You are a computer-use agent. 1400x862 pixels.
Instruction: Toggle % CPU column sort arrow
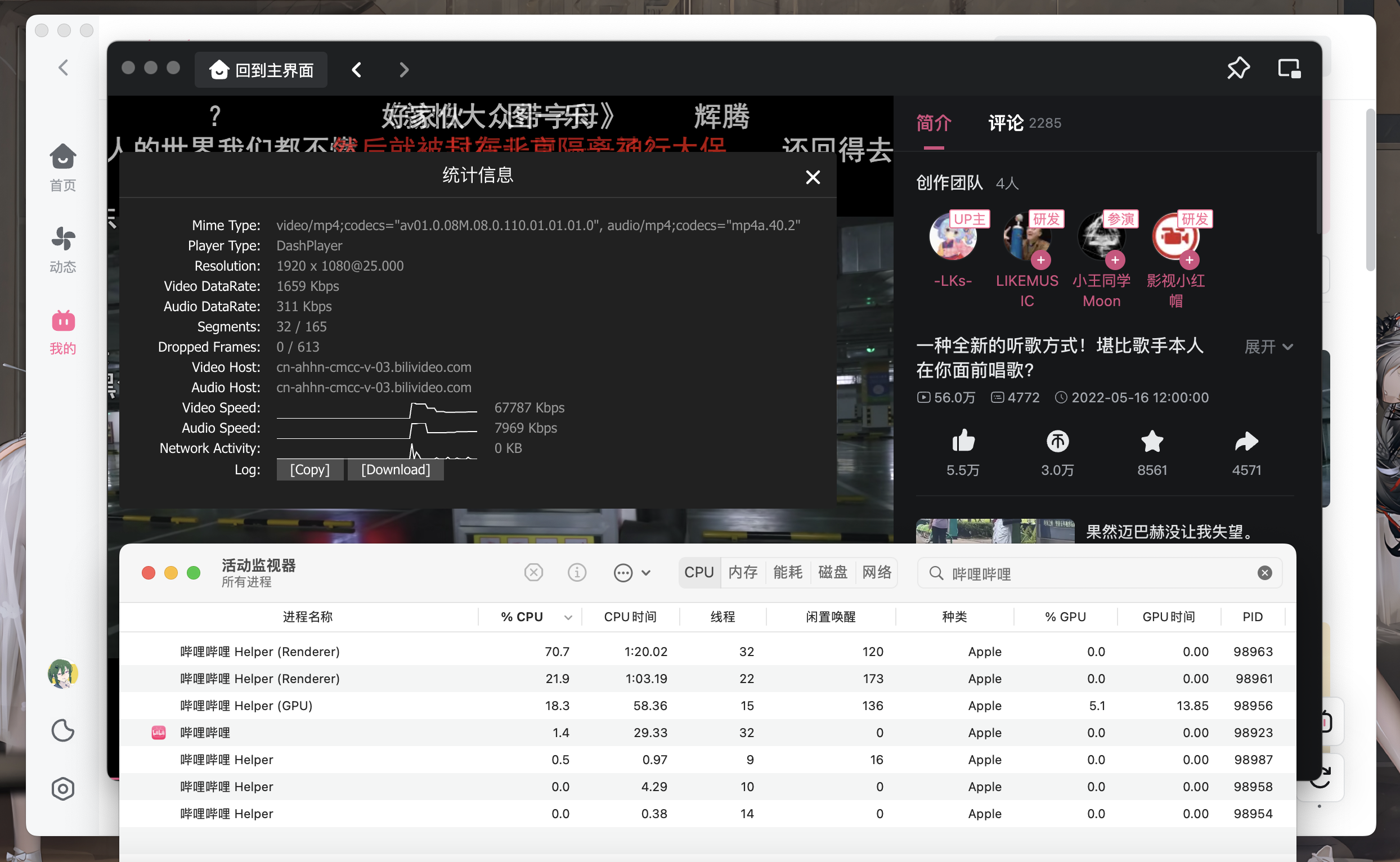click(x=568, y=617)
